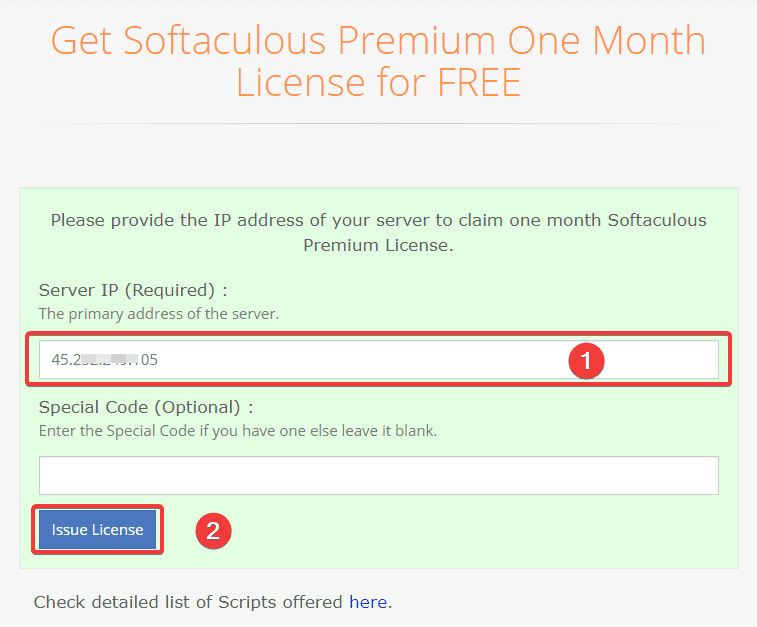
Task: Click the "Get Softaculous Premium One Month" heading line
Action: pos(378,41)
